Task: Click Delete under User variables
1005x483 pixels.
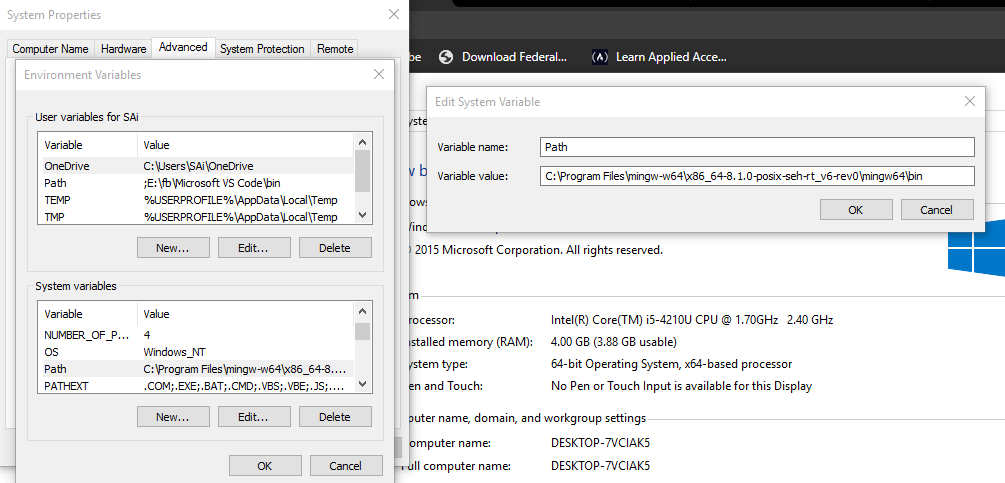Action: [x=335, y=248]
